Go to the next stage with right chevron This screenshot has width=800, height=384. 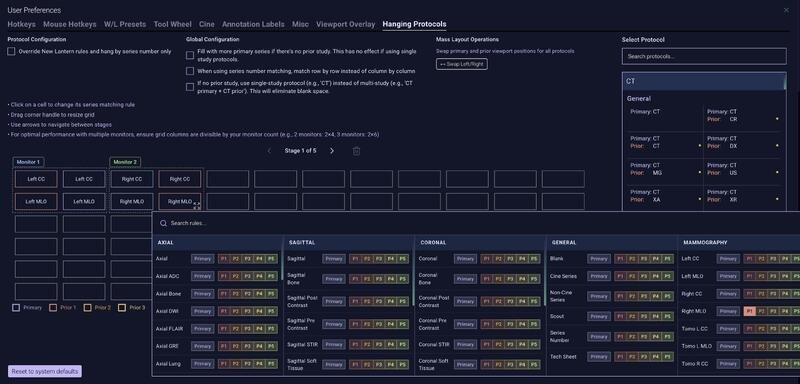332,151
